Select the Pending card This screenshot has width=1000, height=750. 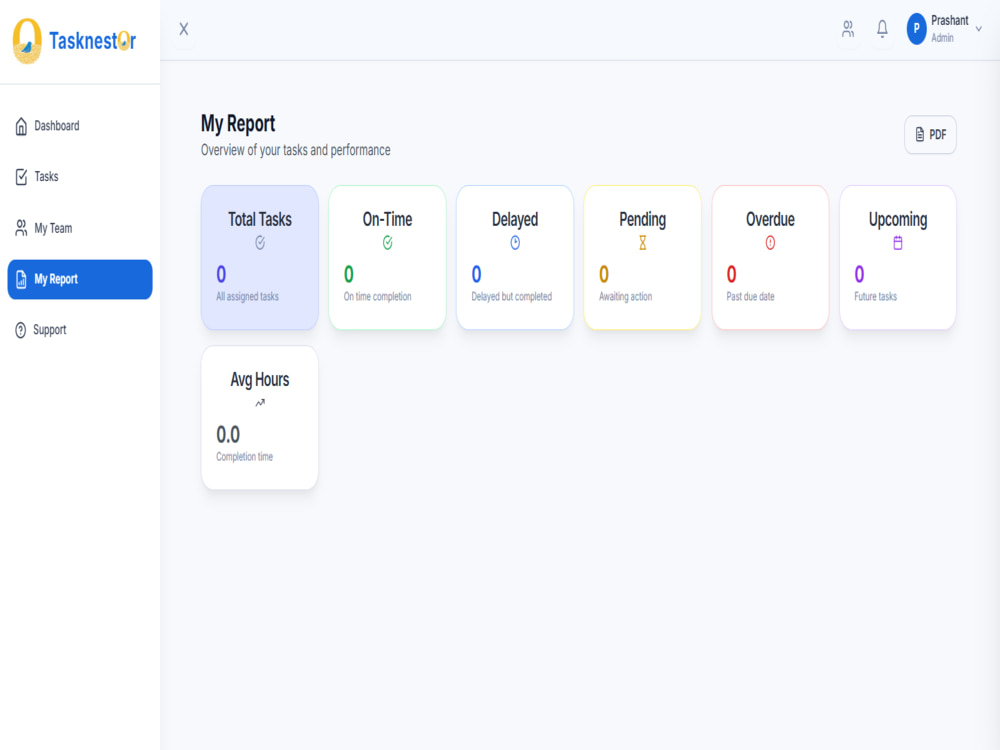coord(642,258)
